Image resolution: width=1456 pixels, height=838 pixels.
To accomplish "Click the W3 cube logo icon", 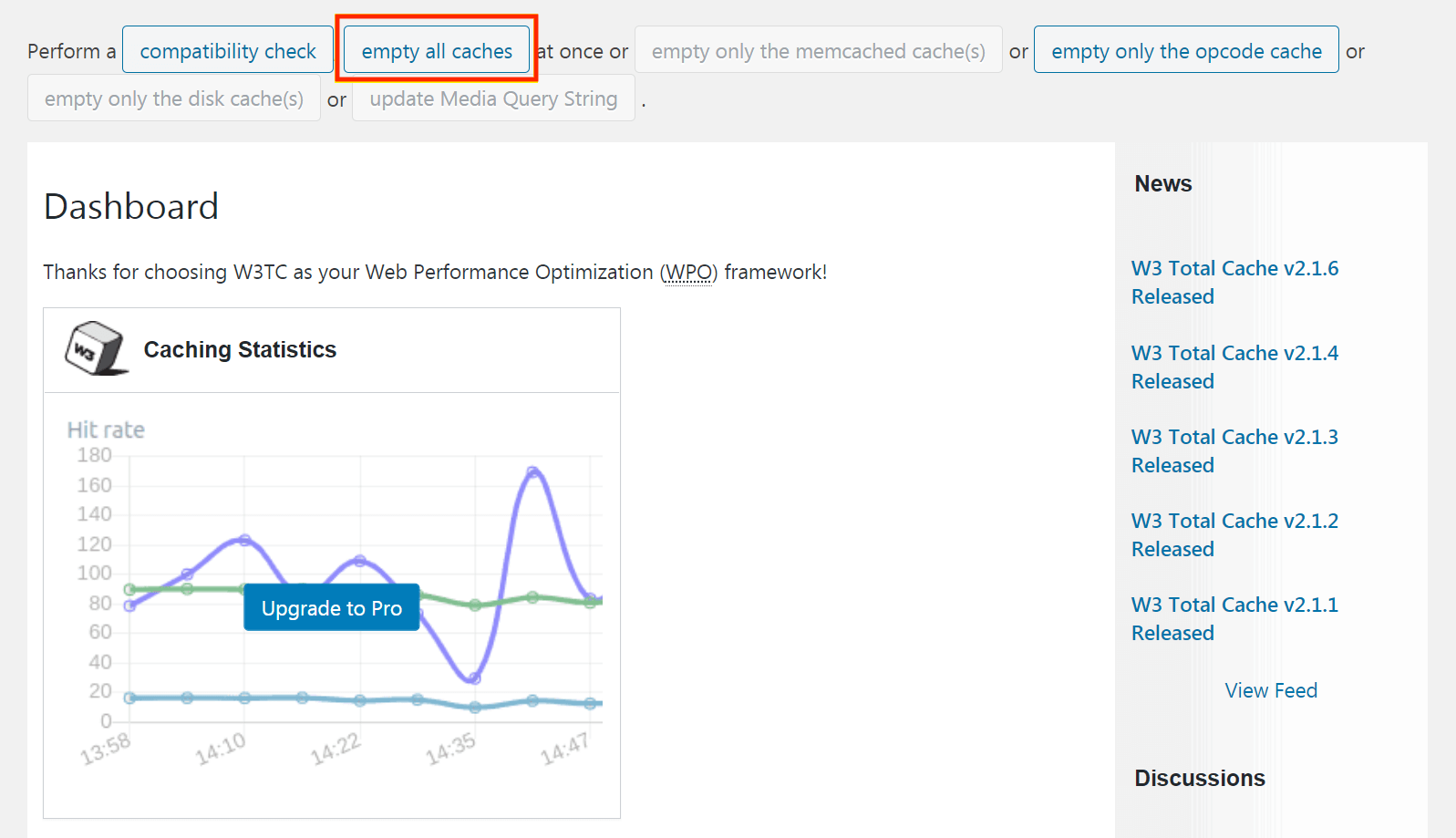I will pyautogui.click(x=95, y=348).
